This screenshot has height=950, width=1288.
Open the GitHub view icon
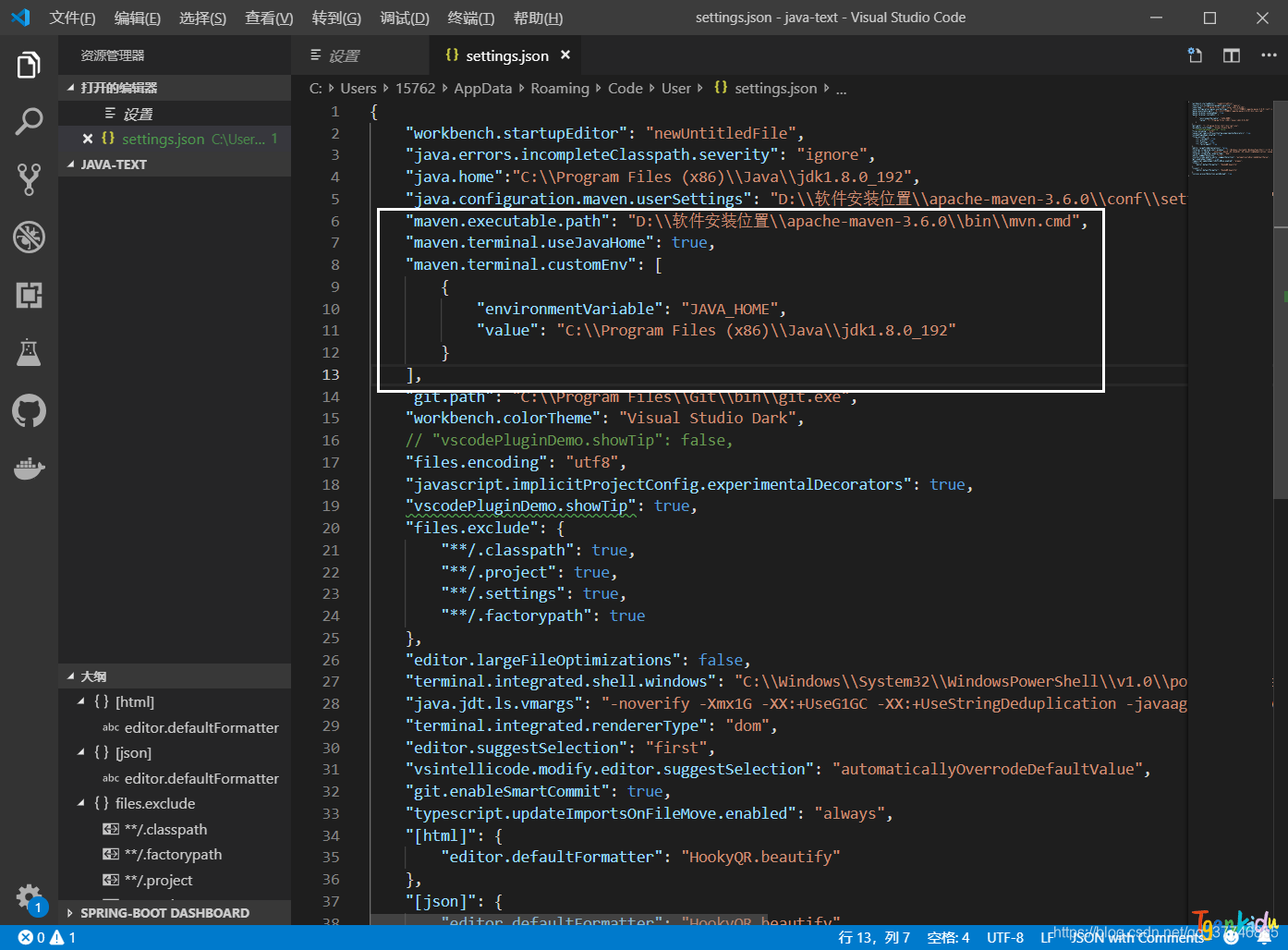pyautogui.click(x=29, y=410)
